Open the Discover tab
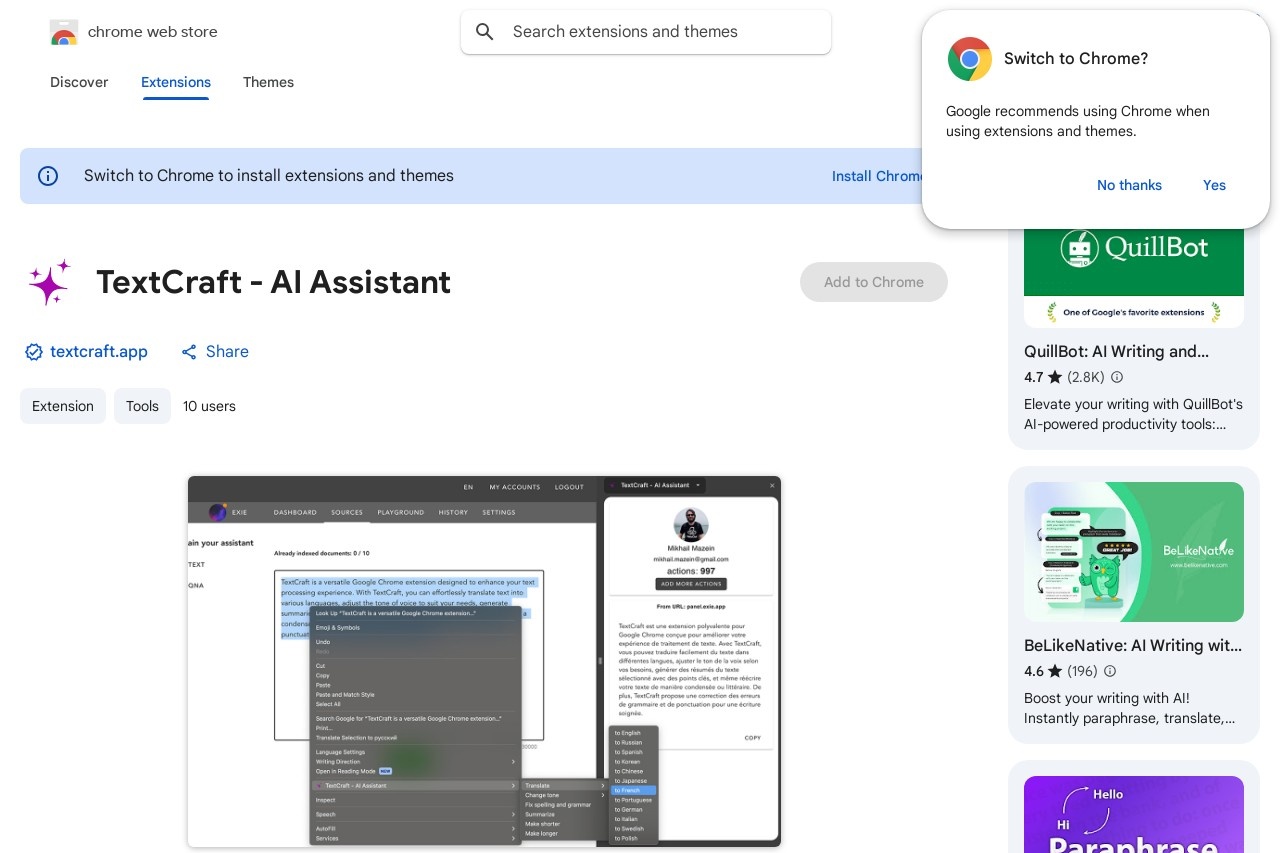 tap(79, 82)
